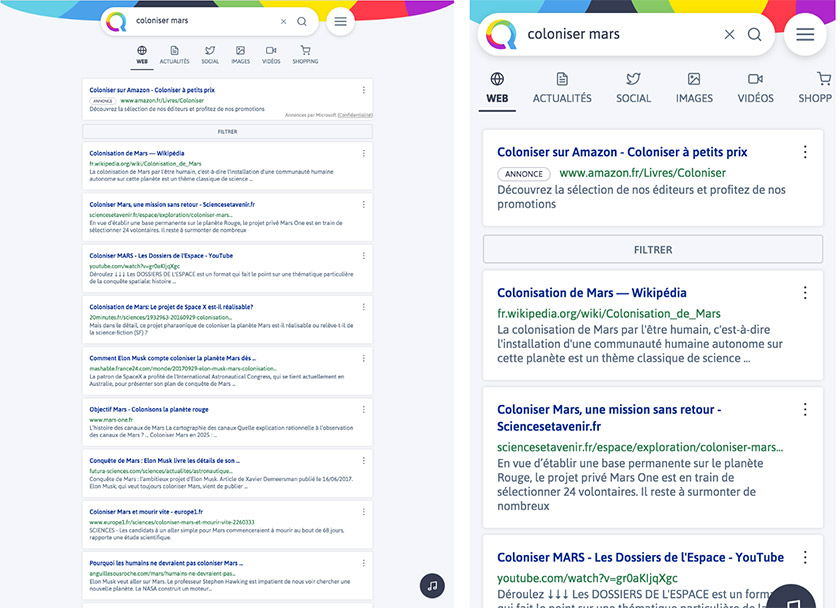Open the VIDÉOS tab in the left view
The height and width of the screenshot is (608, 840).
point(271,55)
